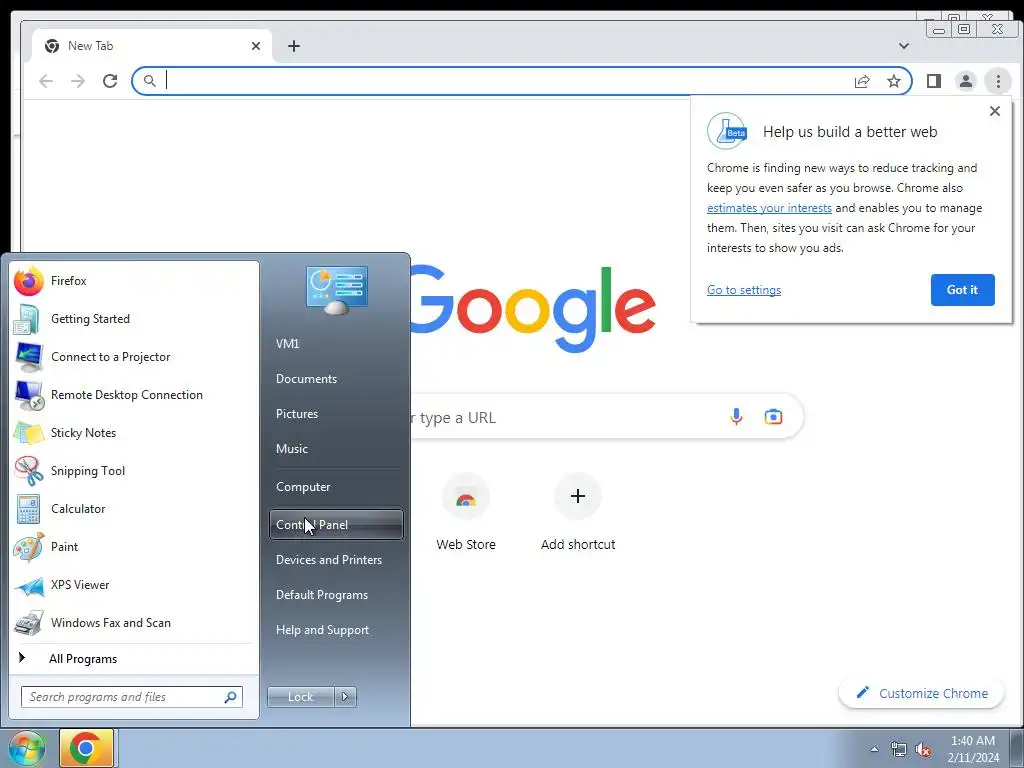
Task: Reload the Chrome page
Action: point(110,81)
